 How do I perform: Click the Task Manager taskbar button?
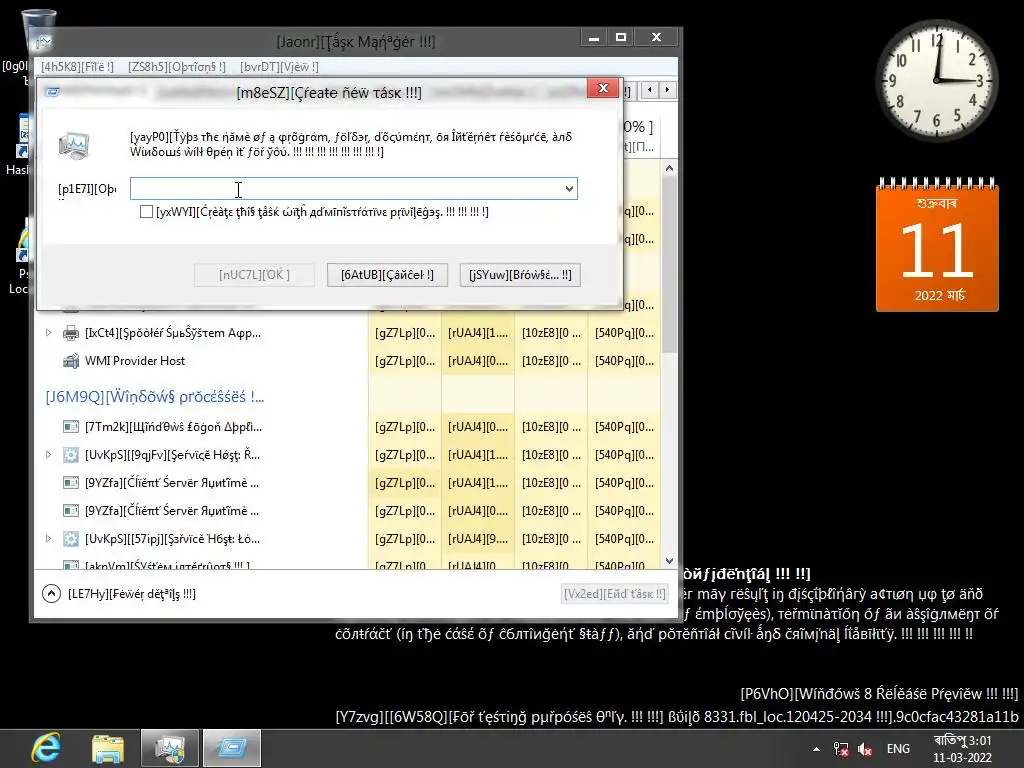tap(170, 748)
